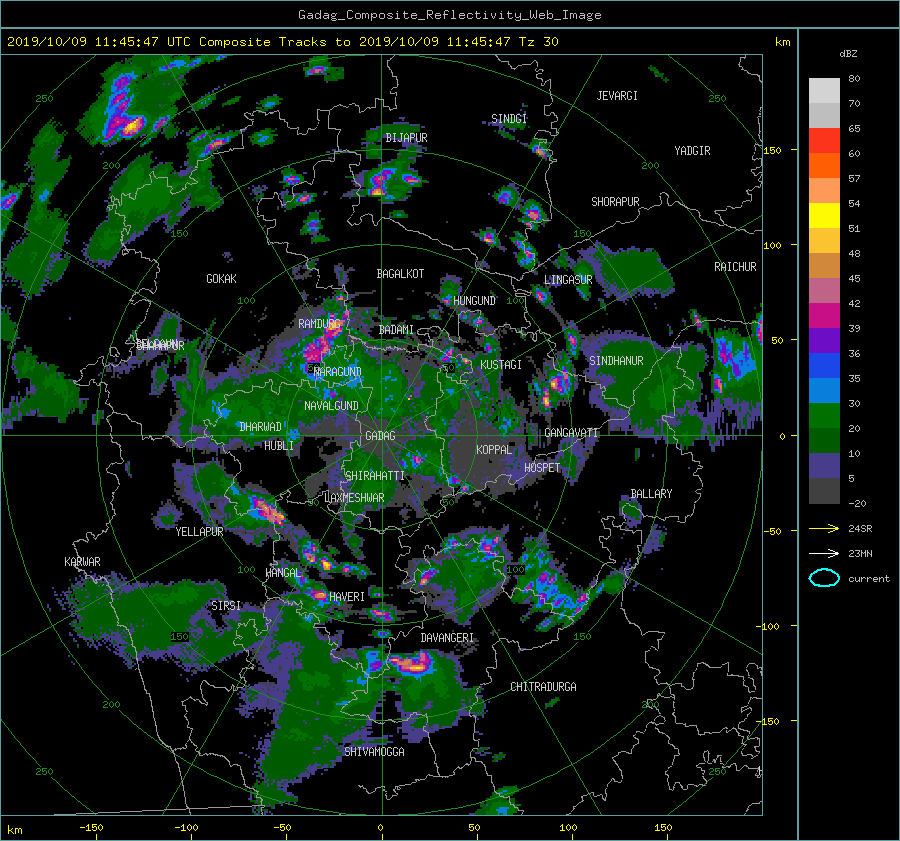Screen dimensions: 900x841
Task: Click the KARWAR city label
Action: click(x=82, y=562)
